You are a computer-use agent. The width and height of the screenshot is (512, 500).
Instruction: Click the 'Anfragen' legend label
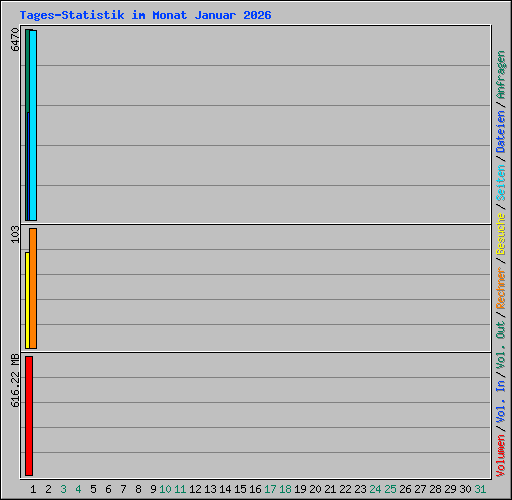500,75
